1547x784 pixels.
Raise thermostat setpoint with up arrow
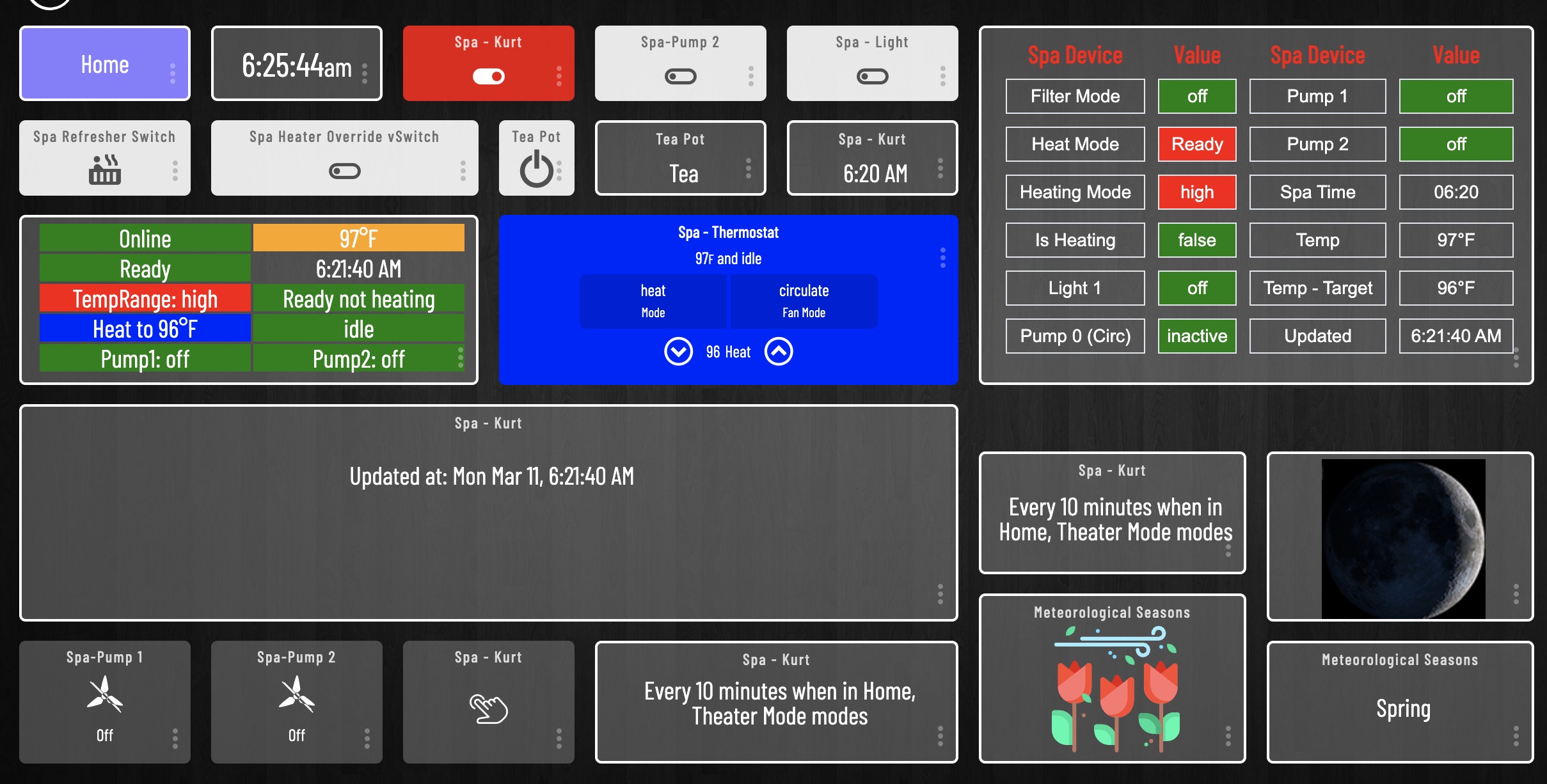point(779,351)
